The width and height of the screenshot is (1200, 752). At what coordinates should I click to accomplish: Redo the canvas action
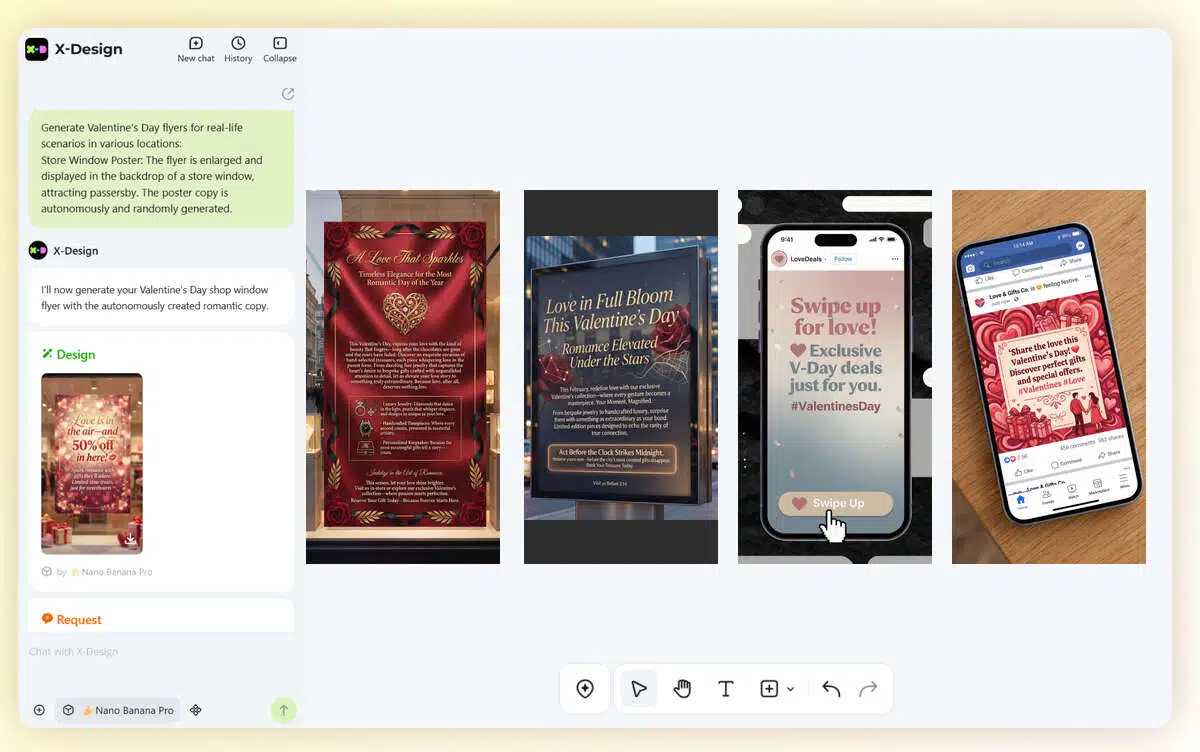(868, 689)
